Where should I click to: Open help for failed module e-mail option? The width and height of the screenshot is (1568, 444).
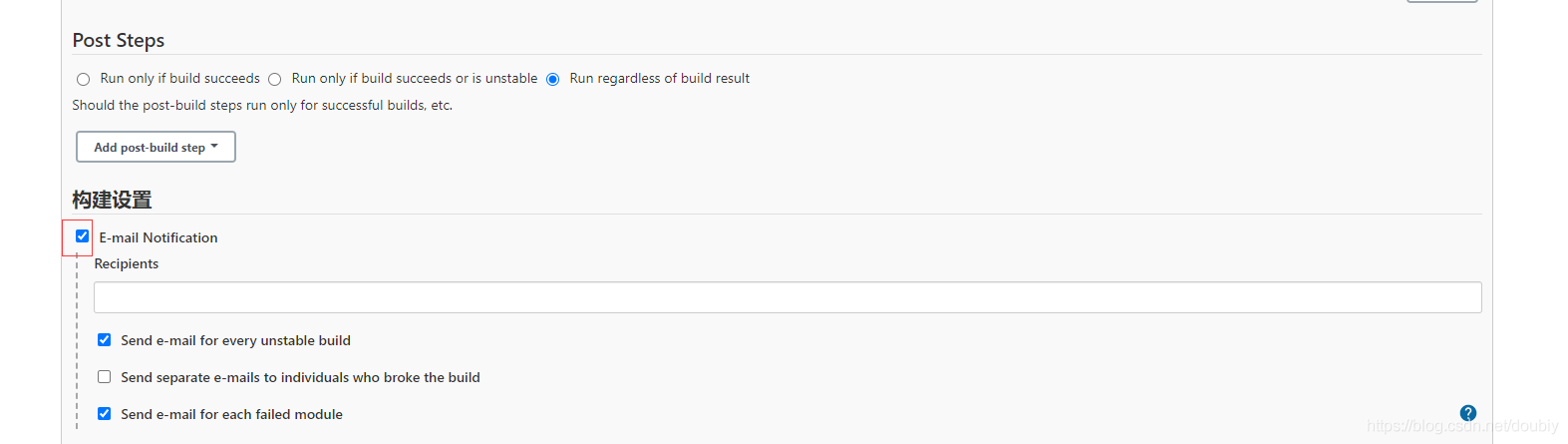click(1467, 413)
